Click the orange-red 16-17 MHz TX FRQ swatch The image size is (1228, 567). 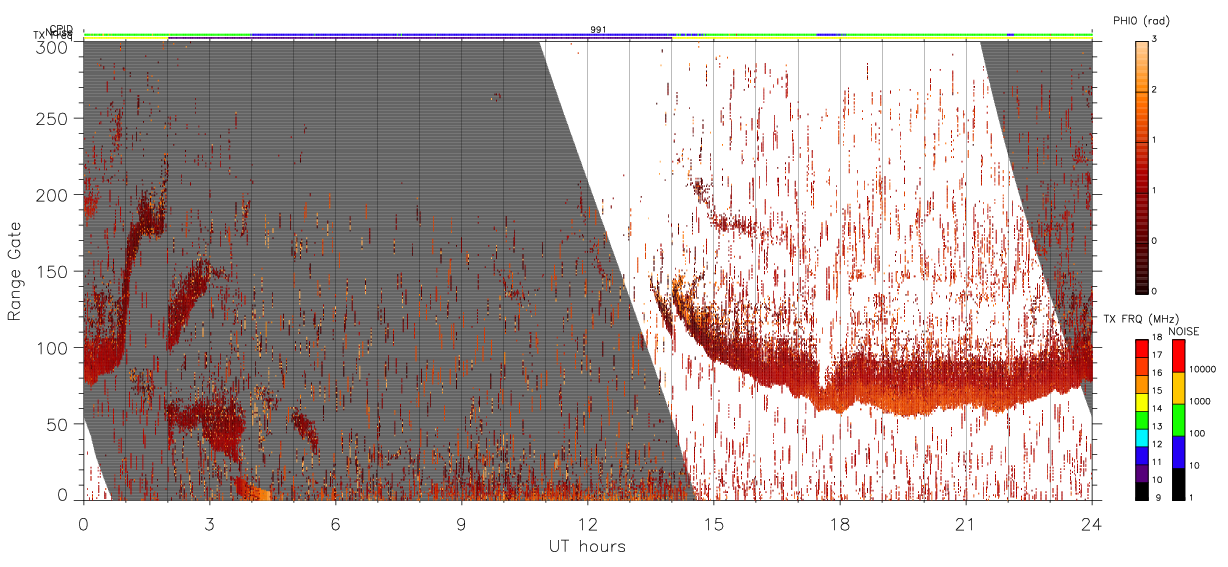pyautogui.click(x=1142, y=367)
